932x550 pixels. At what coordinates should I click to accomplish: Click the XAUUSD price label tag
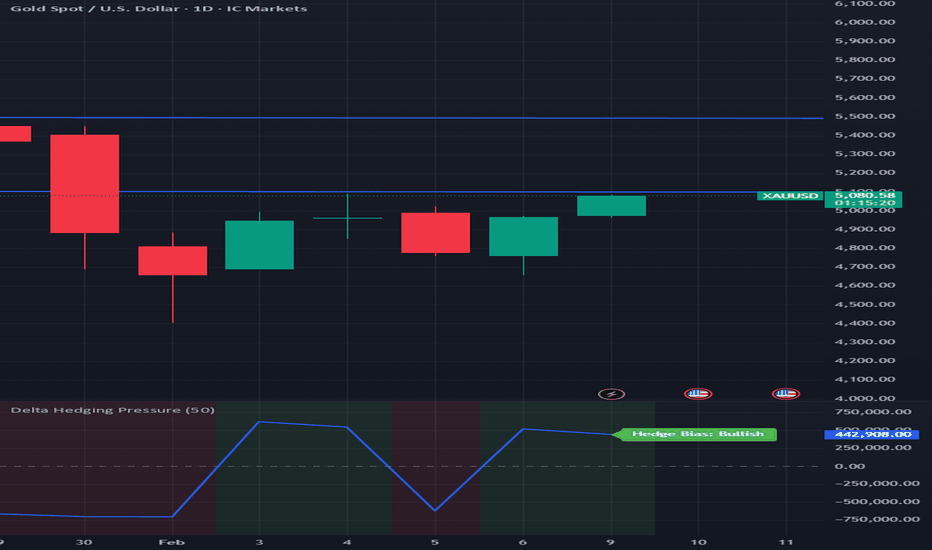coord(790,196)
